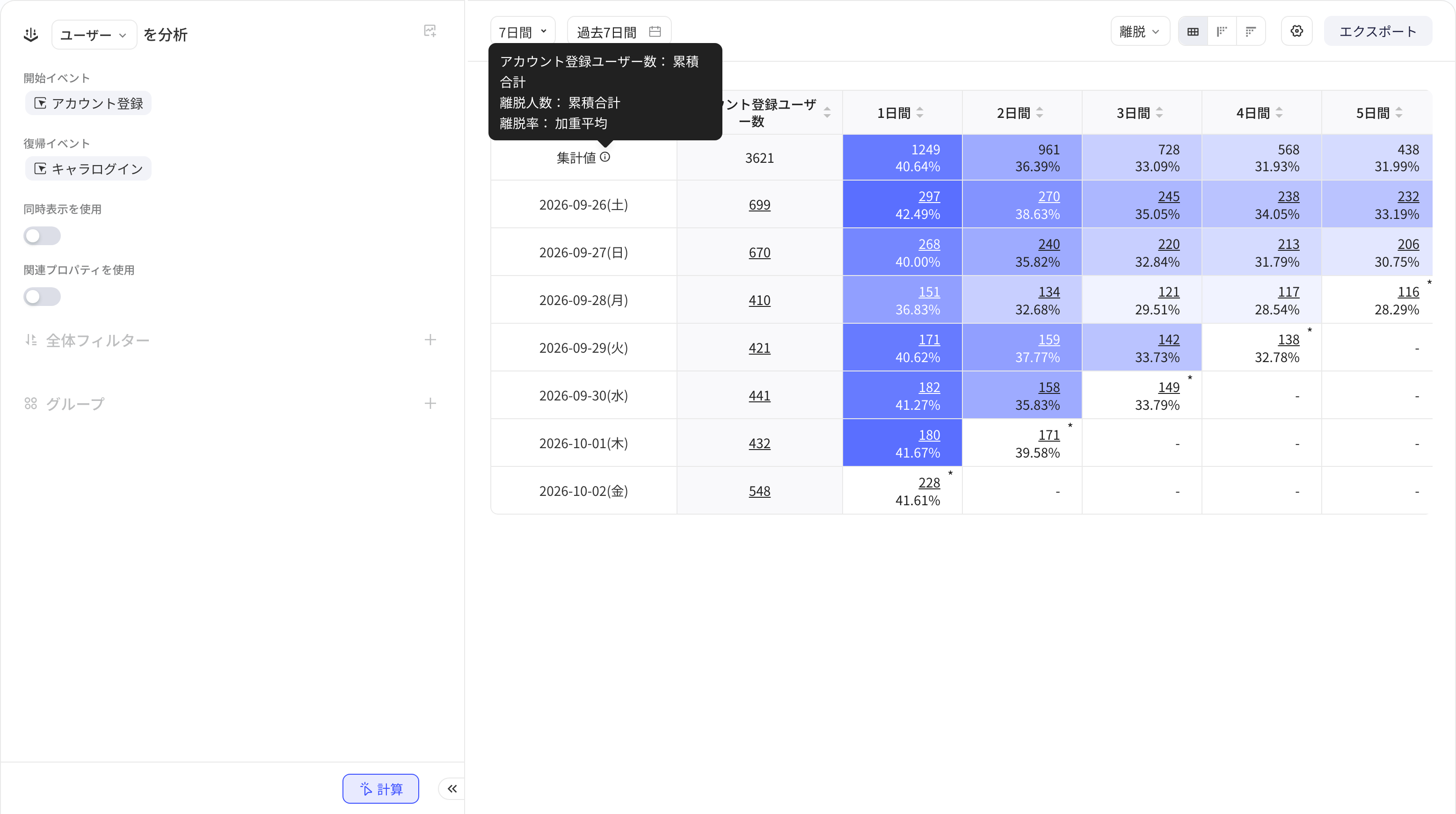Open the 410 user count for 09-28
This screenshot has width=1456, height=814.
760,300
